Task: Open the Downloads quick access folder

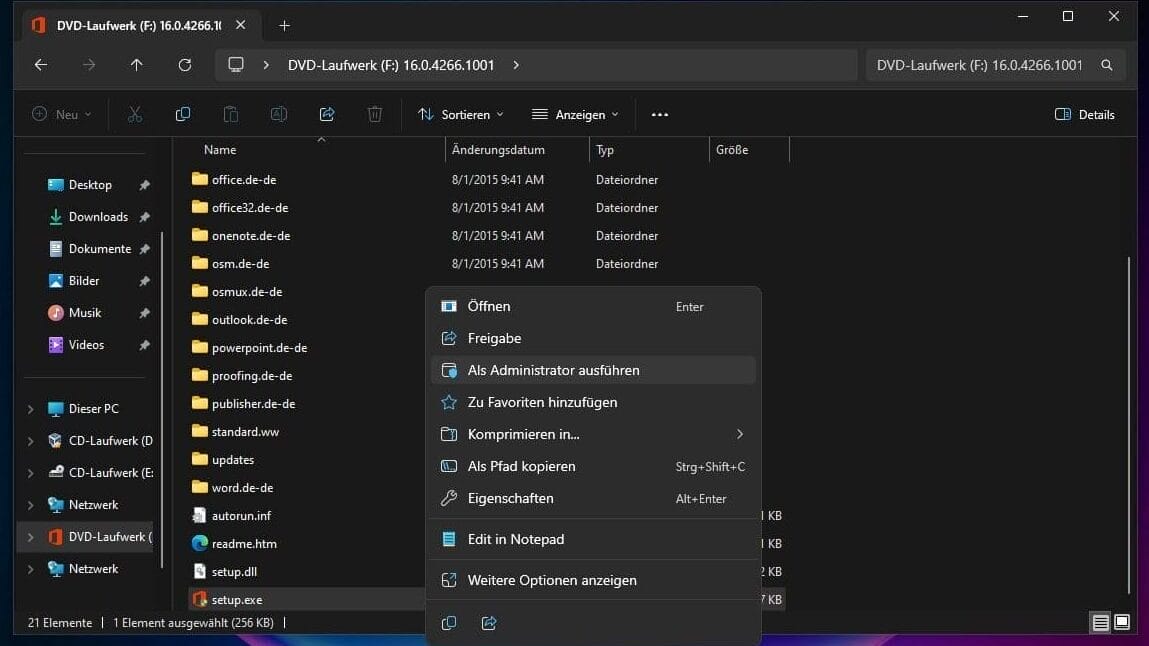Action: point(97,217)
